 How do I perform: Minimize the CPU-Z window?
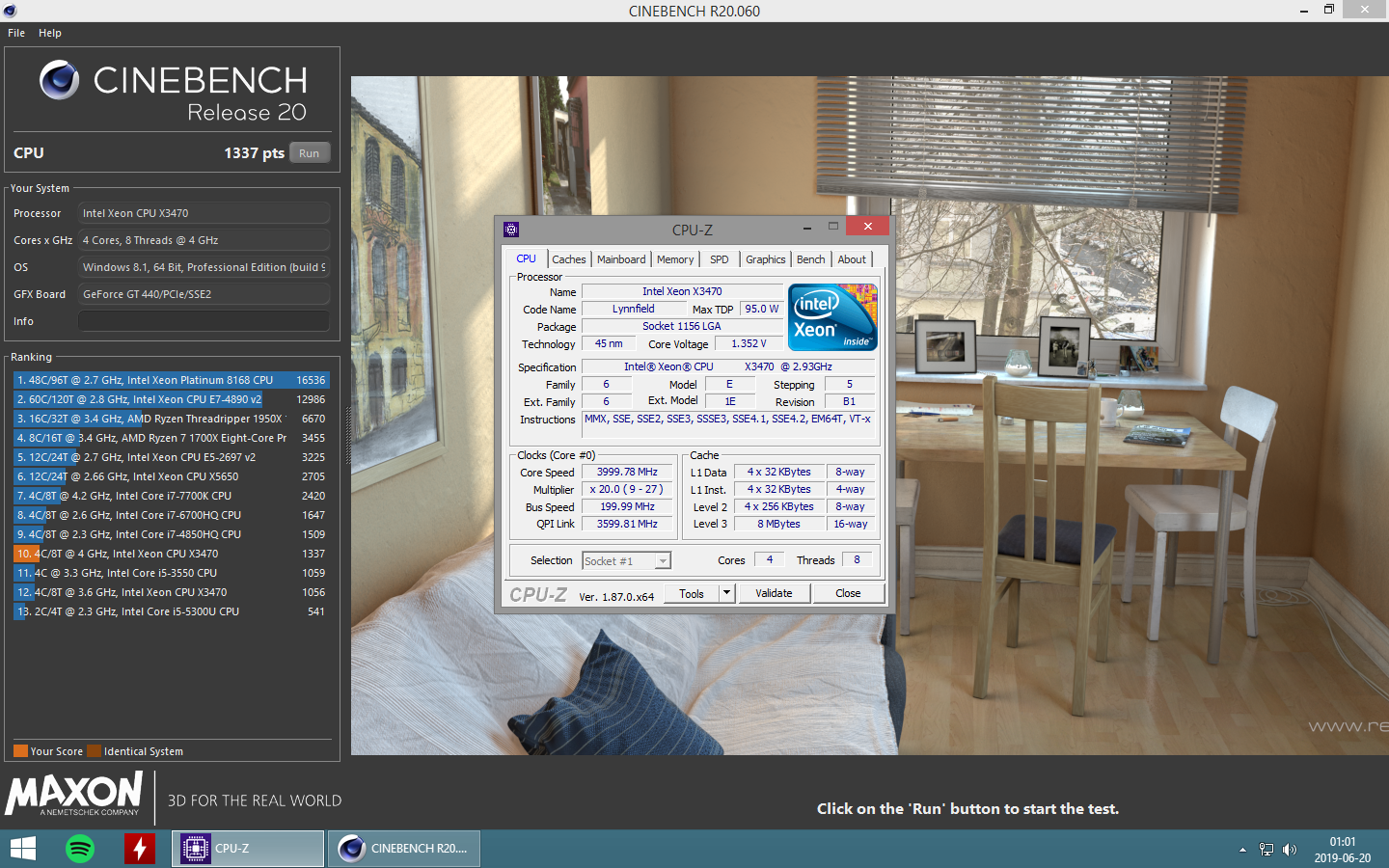pos(806,228)
